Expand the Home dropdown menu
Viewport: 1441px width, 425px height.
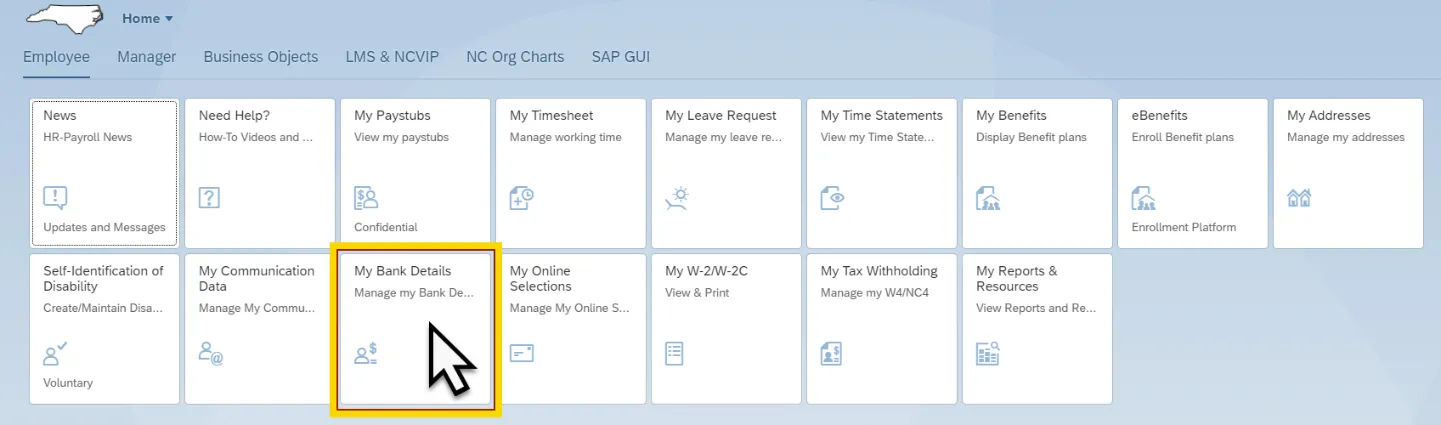[x=147, y=19]
